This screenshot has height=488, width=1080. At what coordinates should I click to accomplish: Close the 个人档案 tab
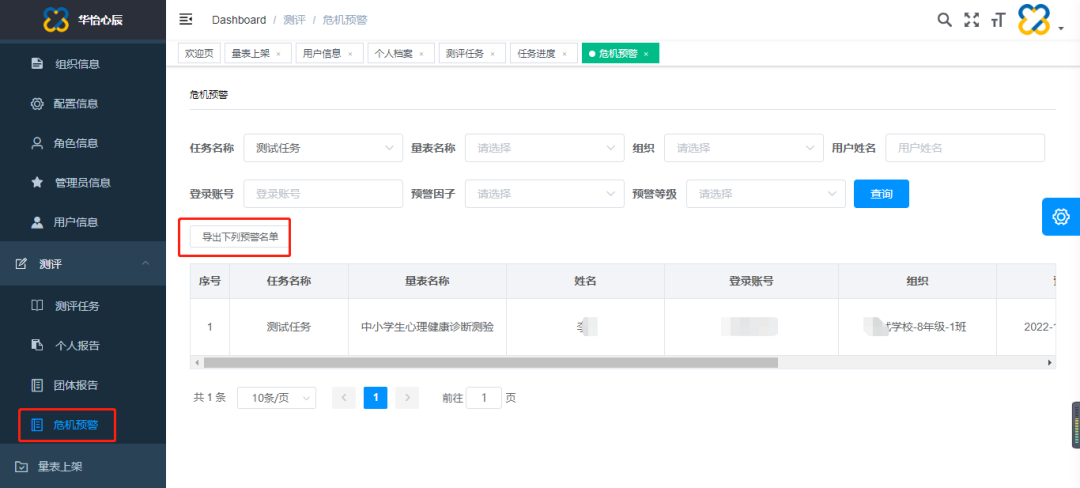[422, 54]
